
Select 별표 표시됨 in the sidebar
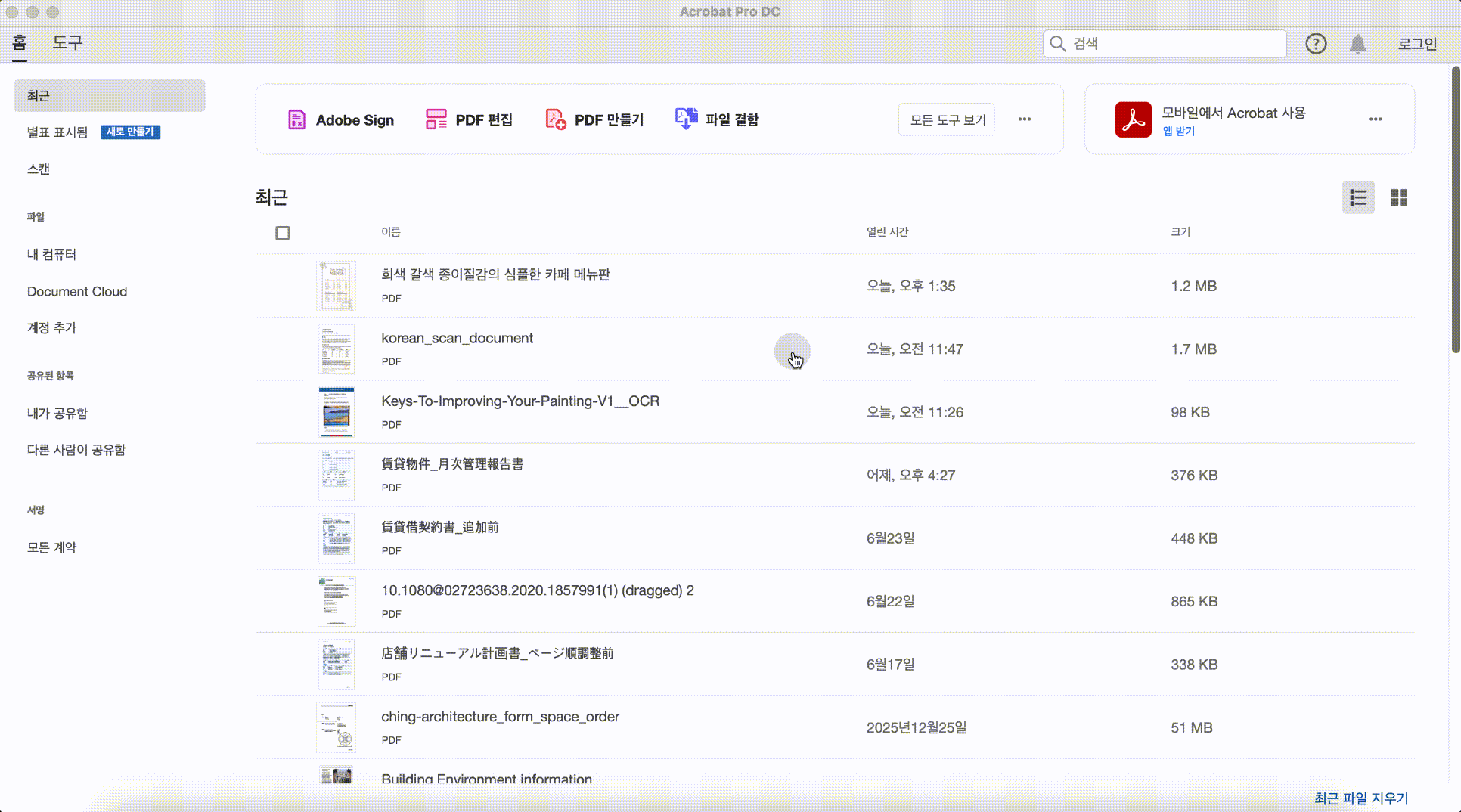(57, 132)
